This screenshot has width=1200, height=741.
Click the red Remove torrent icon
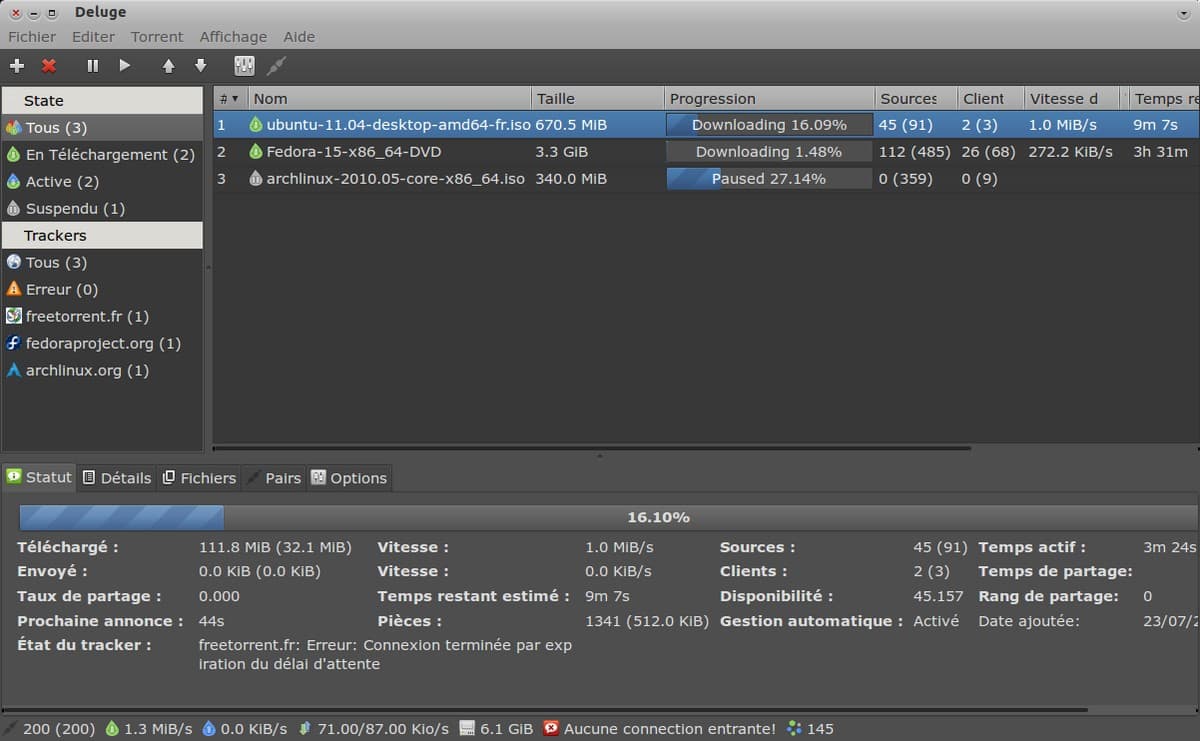pyautogui.click(x=49, y=66)
